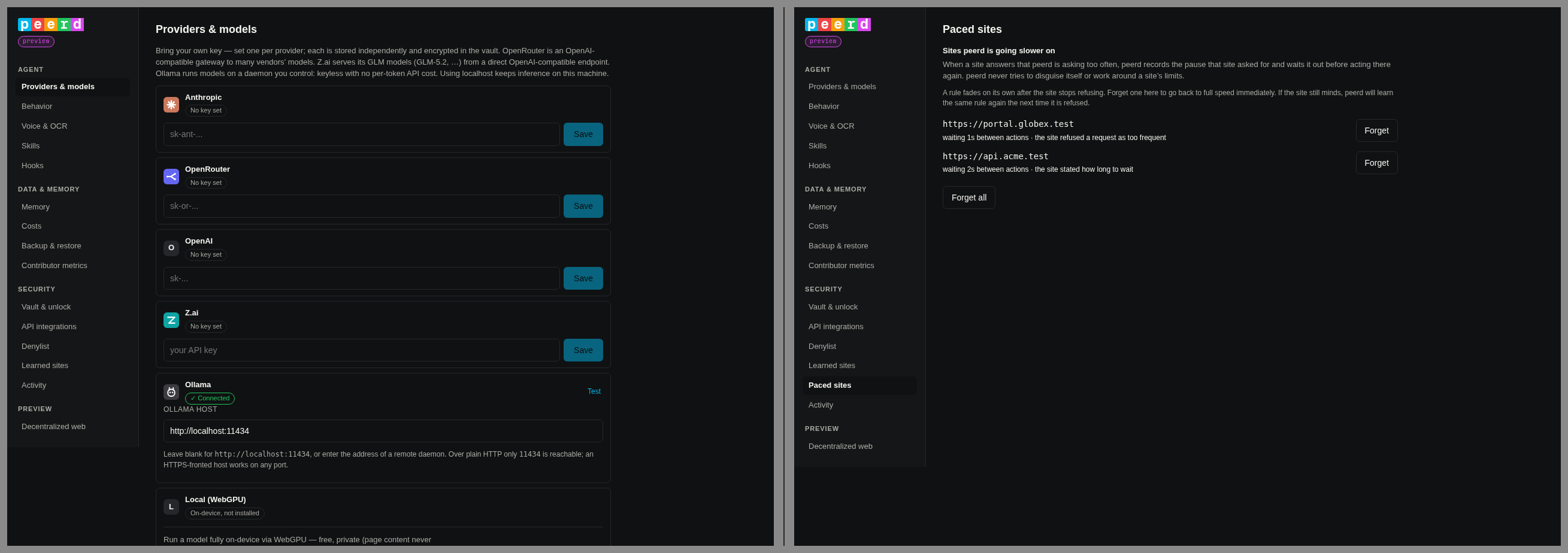Open Vault & unlock in left window
1568x553 pixels.
[72, 306]
